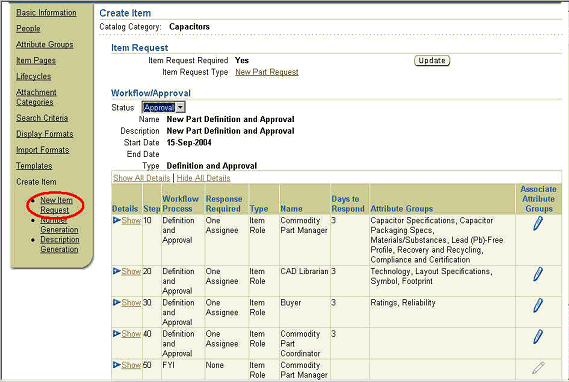Expand details arrow for step 40
The height and width of the screenshot is (382, 569).
pyautogui.click(x=116, y=333)
